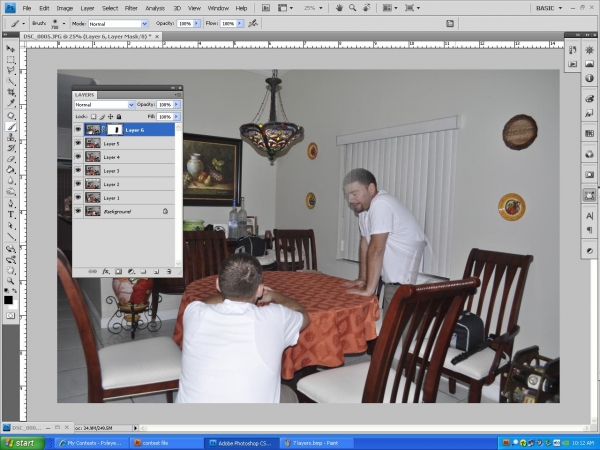Select the DSC_0005.JPG document tab
This screenshot has height=450, width=600.
(91, 36)
